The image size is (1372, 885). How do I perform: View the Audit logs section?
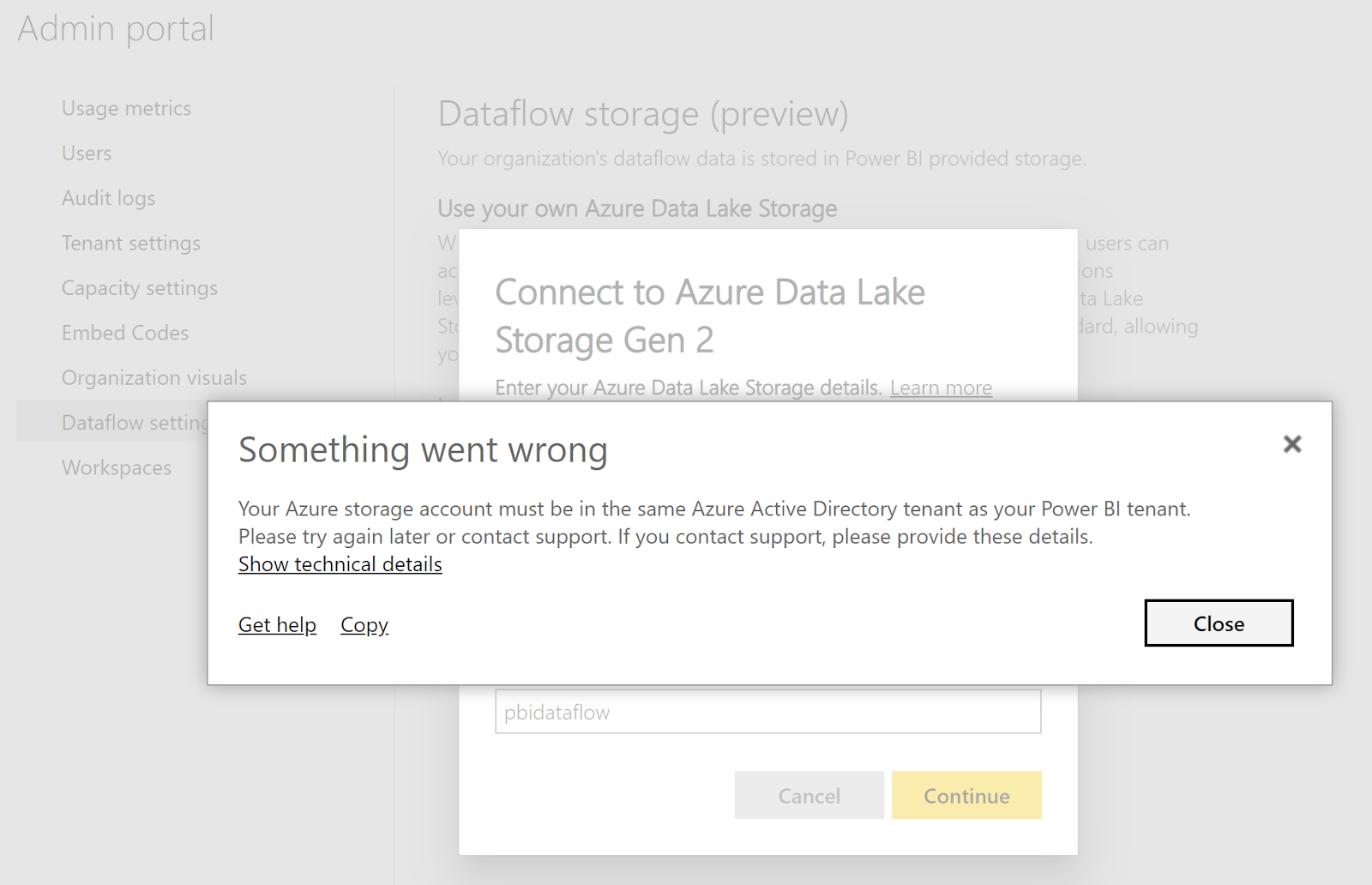pyautogui.click(x=108, y=198)
